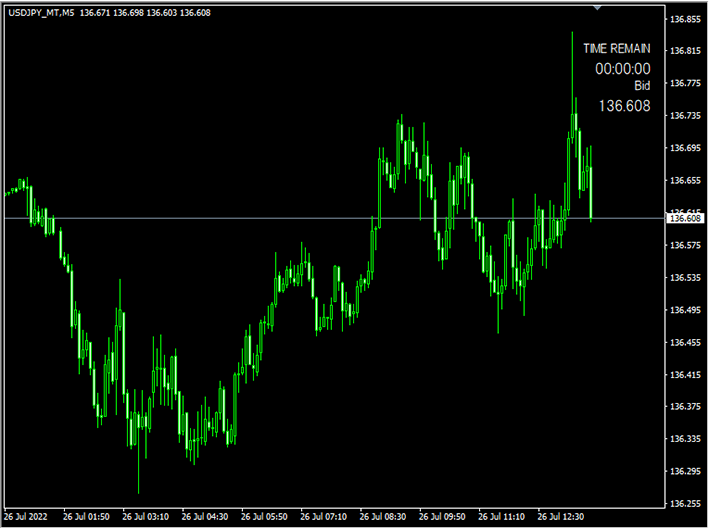Image resolution: width=709 pixels, height=528 pixels.
Task: Click the 136.455 price scale label
Action: tap(685, 342)
